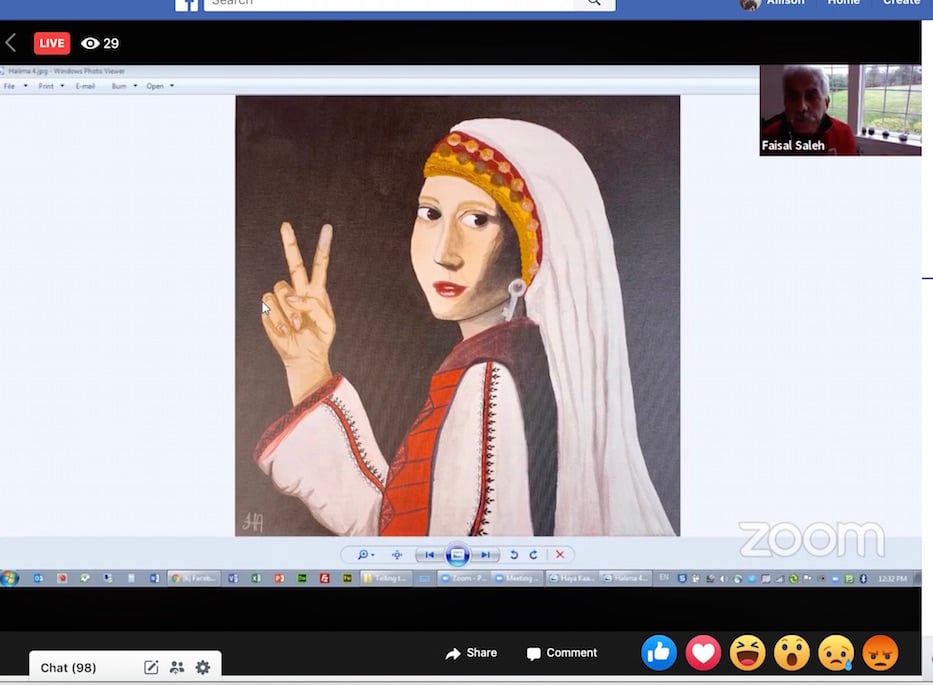This screenshot has width=933, height=685.
Task: Open the user profile link in Facebook header
Action: 772,3
